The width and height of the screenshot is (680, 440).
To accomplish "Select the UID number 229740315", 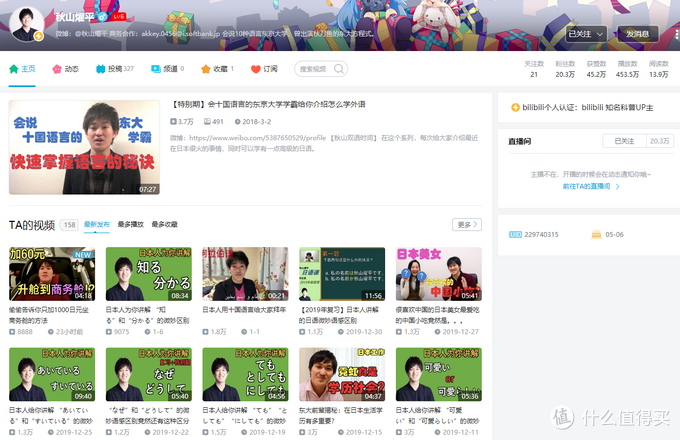I will [x=541, y=235].
